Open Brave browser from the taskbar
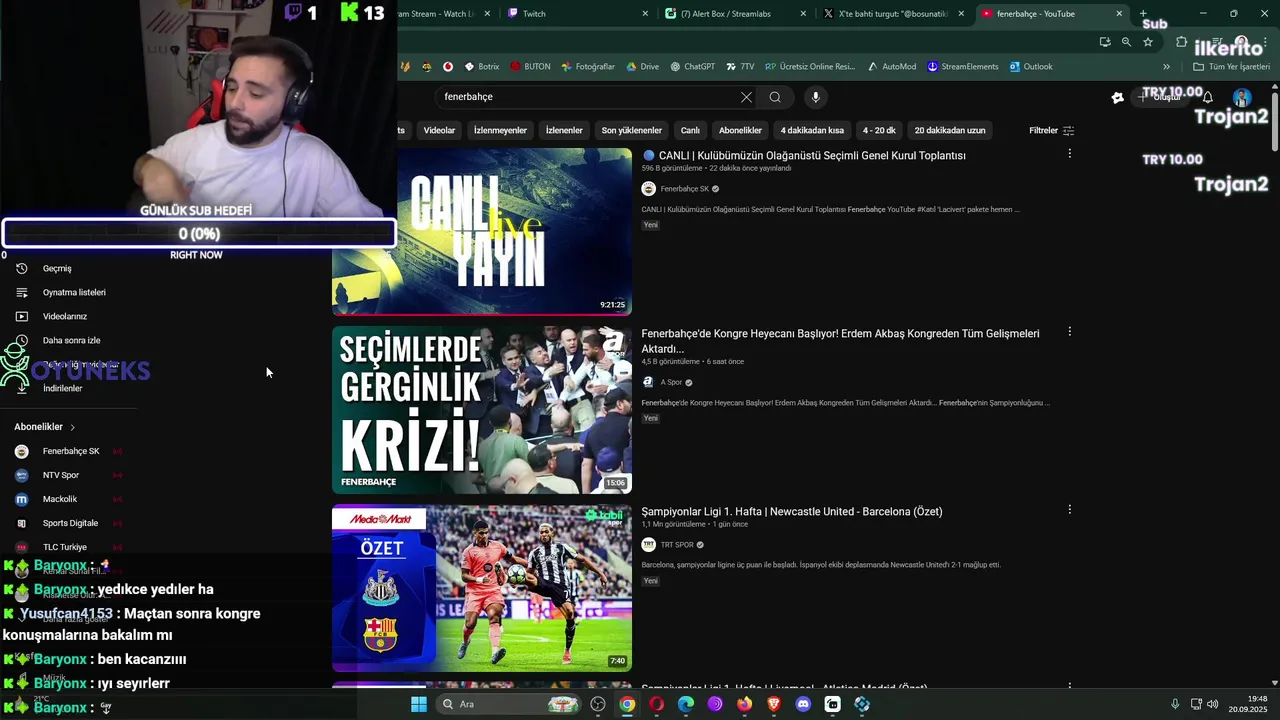1280x720 pixels. (774, 704)
